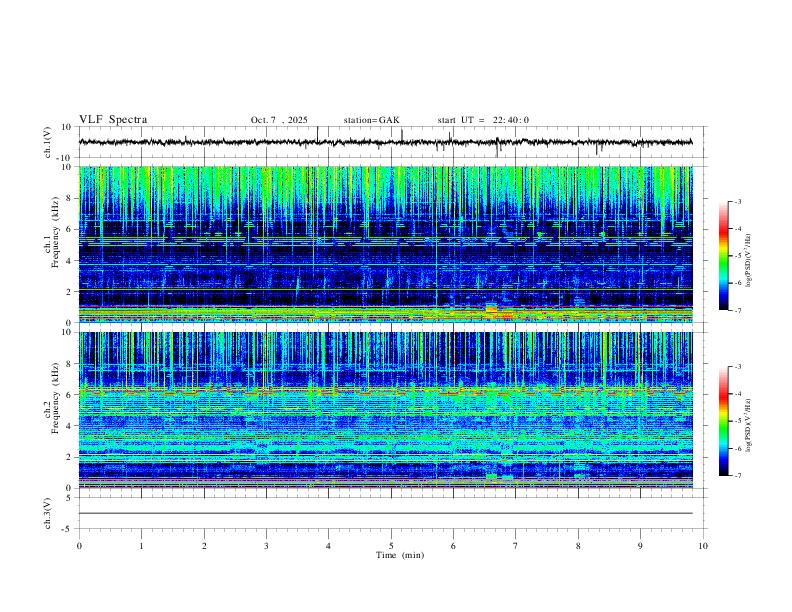
Task: Click the time axis tick label "1"
Action: [x=141, y=546]
